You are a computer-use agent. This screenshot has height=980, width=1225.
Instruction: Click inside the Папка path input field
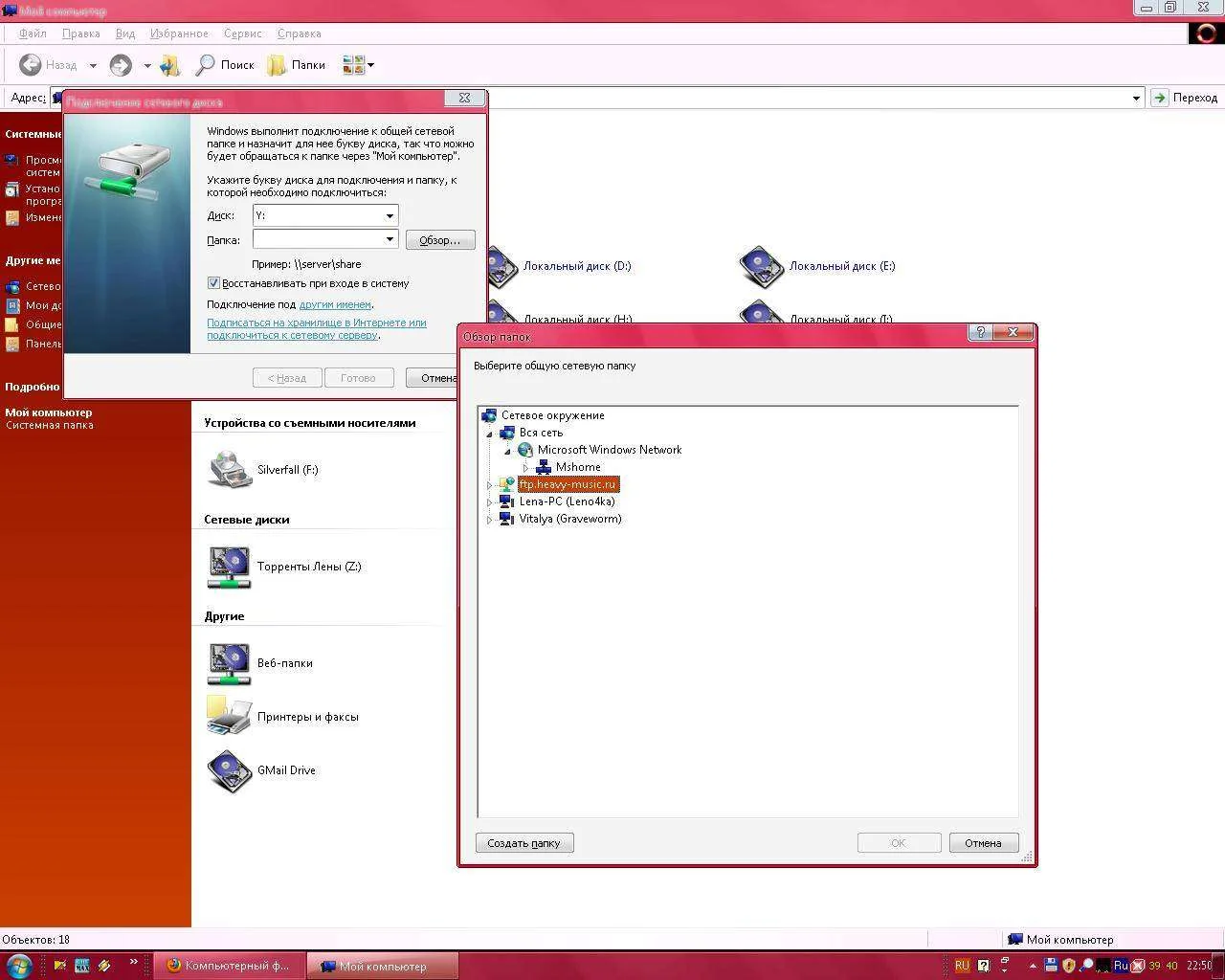[x=318, y=239]
